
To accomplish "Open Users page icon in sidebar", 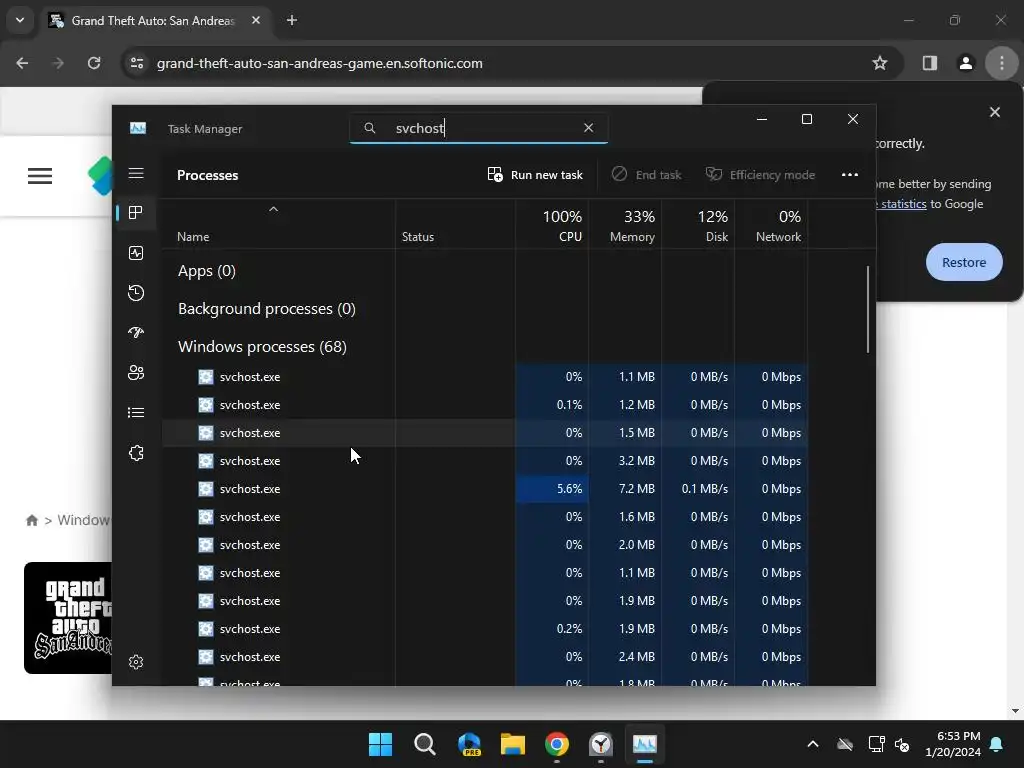I will (136, 372).
